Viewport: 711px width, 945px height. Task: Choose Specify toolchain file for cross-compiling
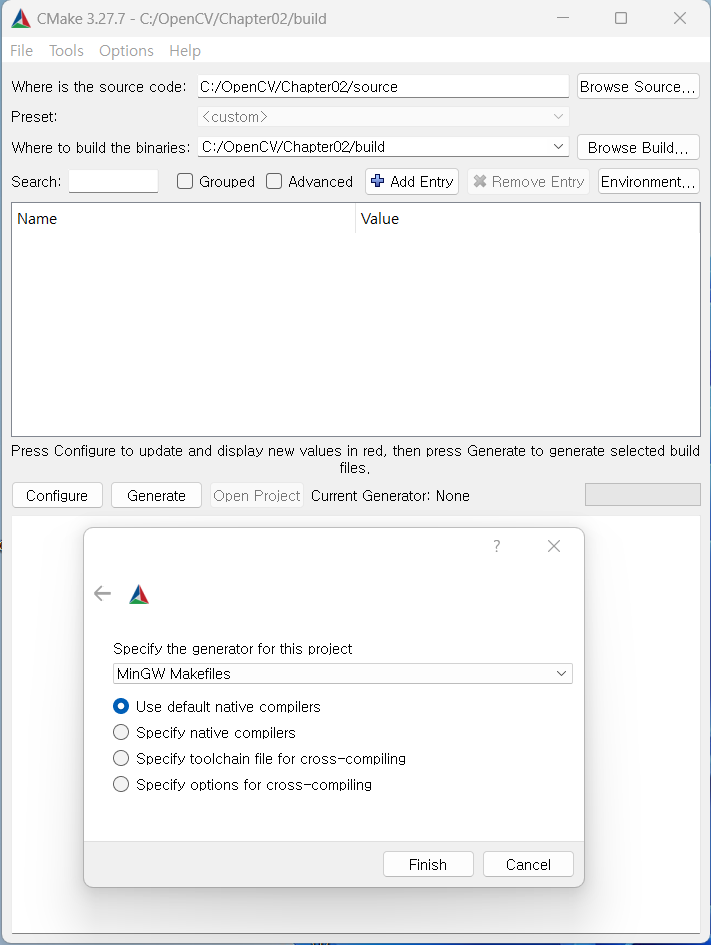[121, 758]
